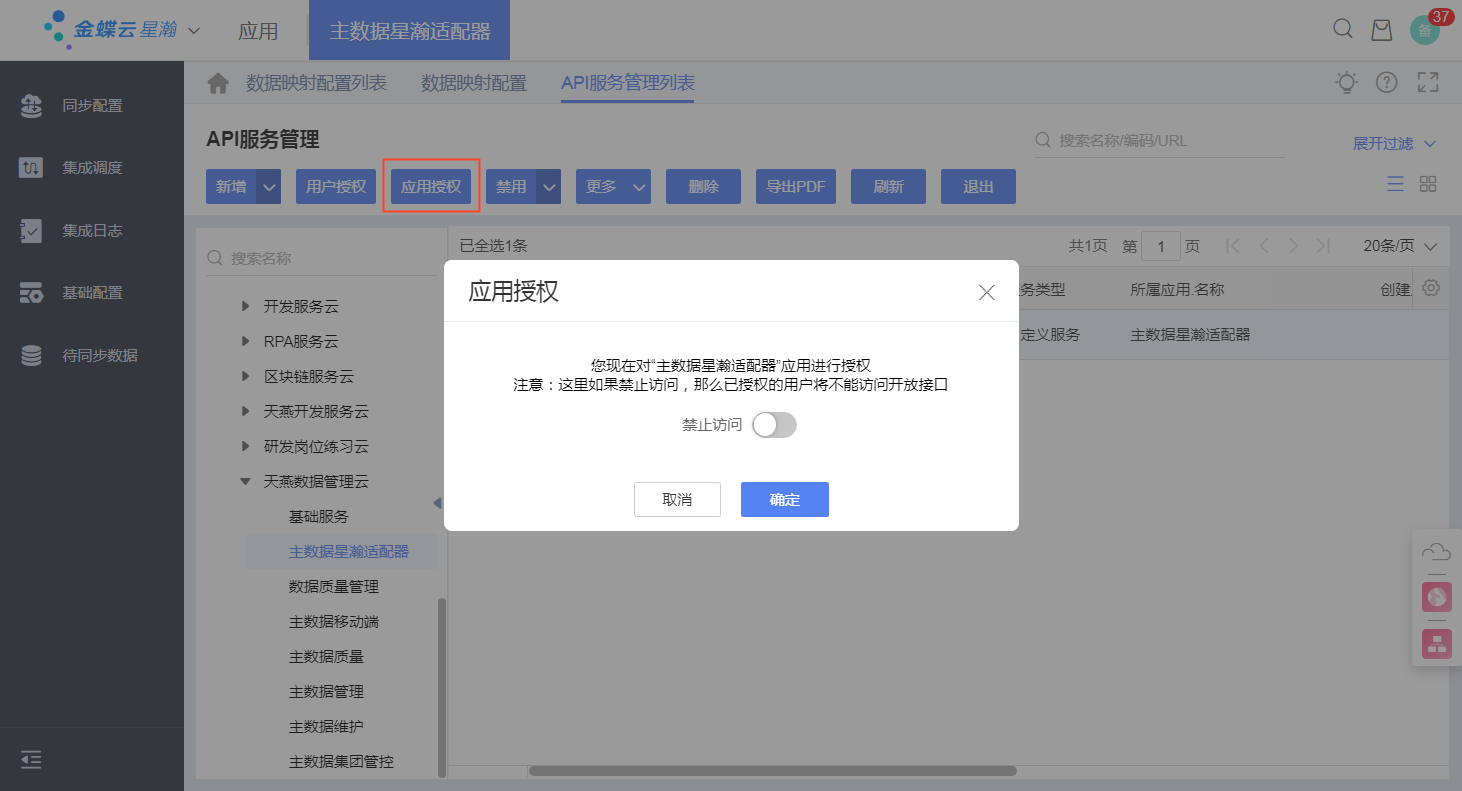Switch to 数据映射配置列表 tab
The height and width of the screenshot is (791, 1462).
point(316,83)
